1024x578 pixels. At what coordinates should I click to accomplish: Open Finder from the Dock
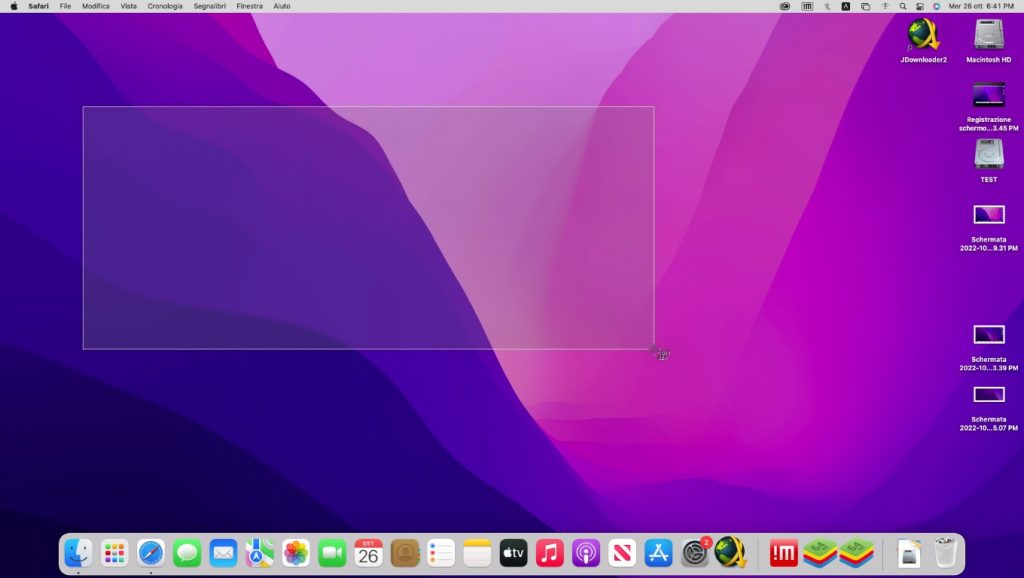pyautogui.click(x=78, y=552)
